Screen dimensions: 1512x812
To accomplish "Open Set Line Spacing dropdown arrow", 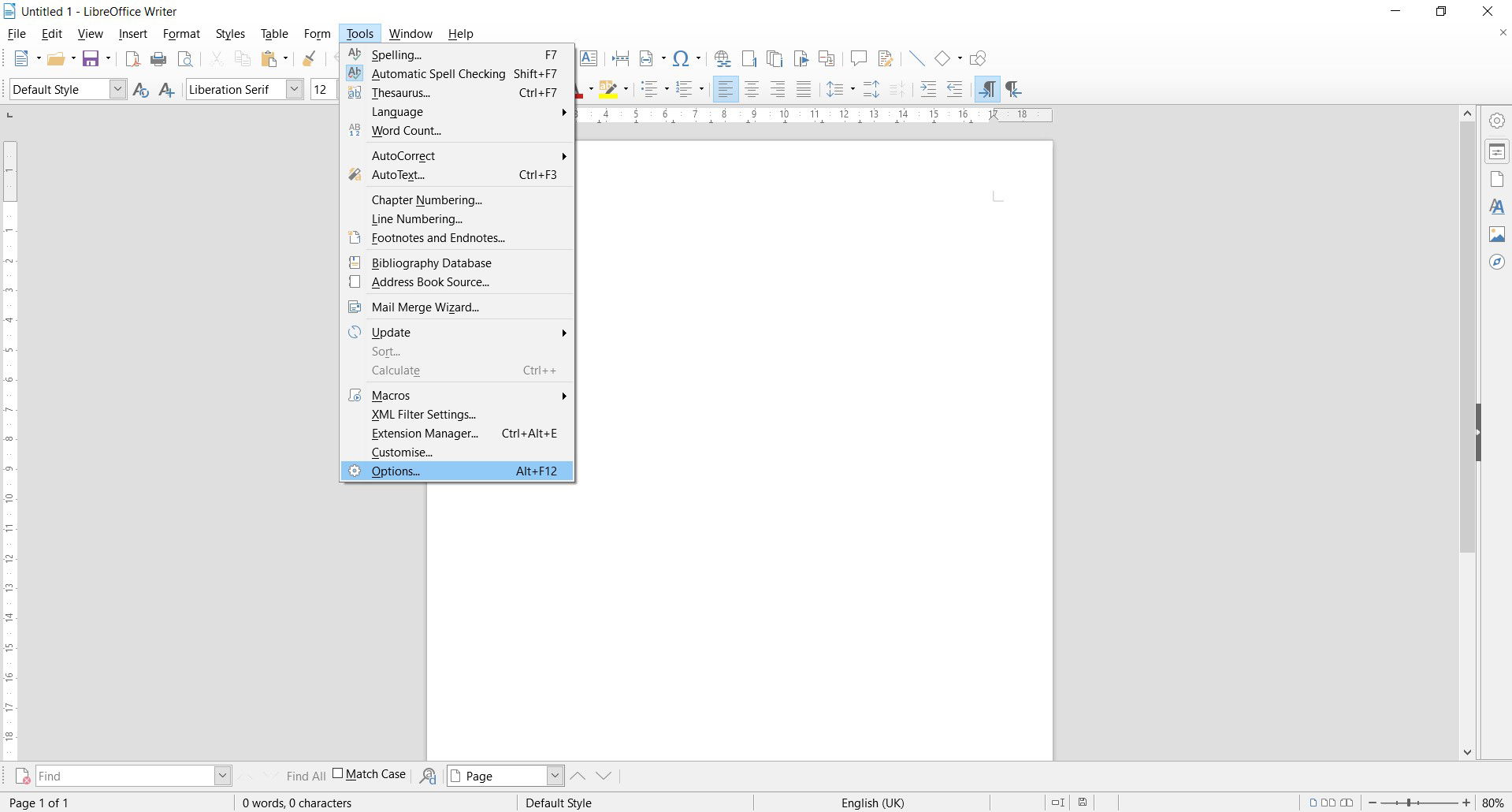I will coord(853,90).
